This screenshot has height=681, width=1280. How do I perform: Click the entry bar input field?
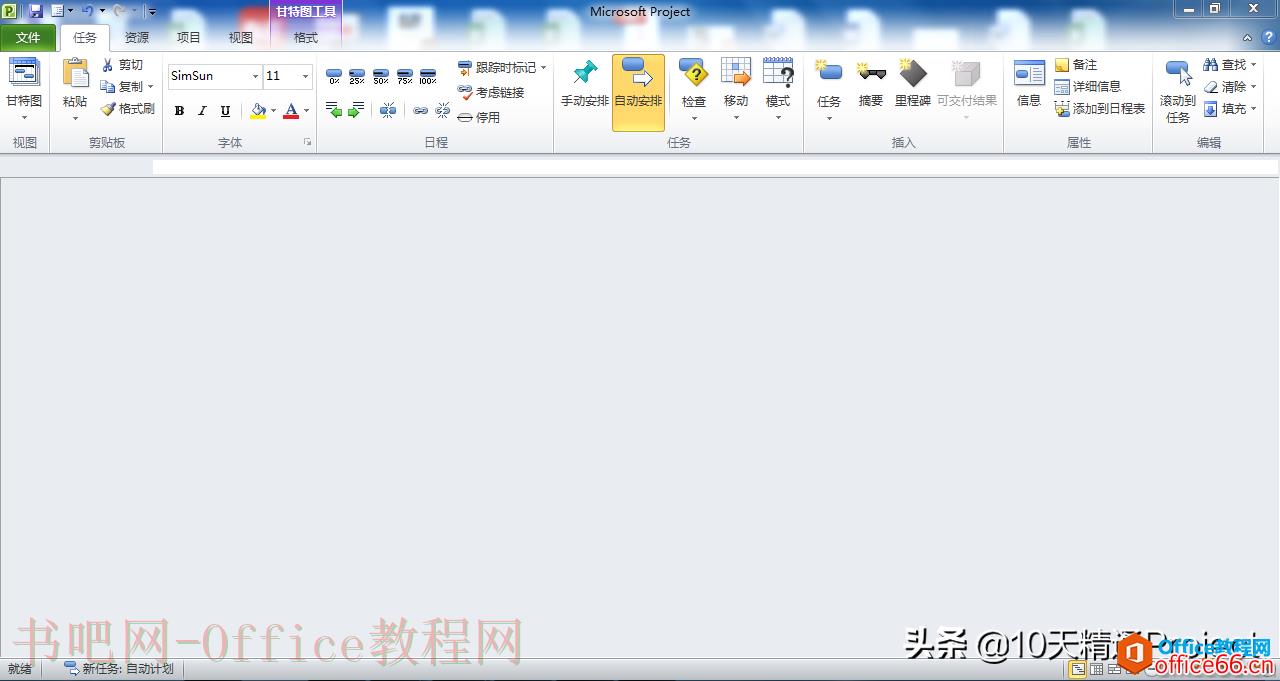716,167
